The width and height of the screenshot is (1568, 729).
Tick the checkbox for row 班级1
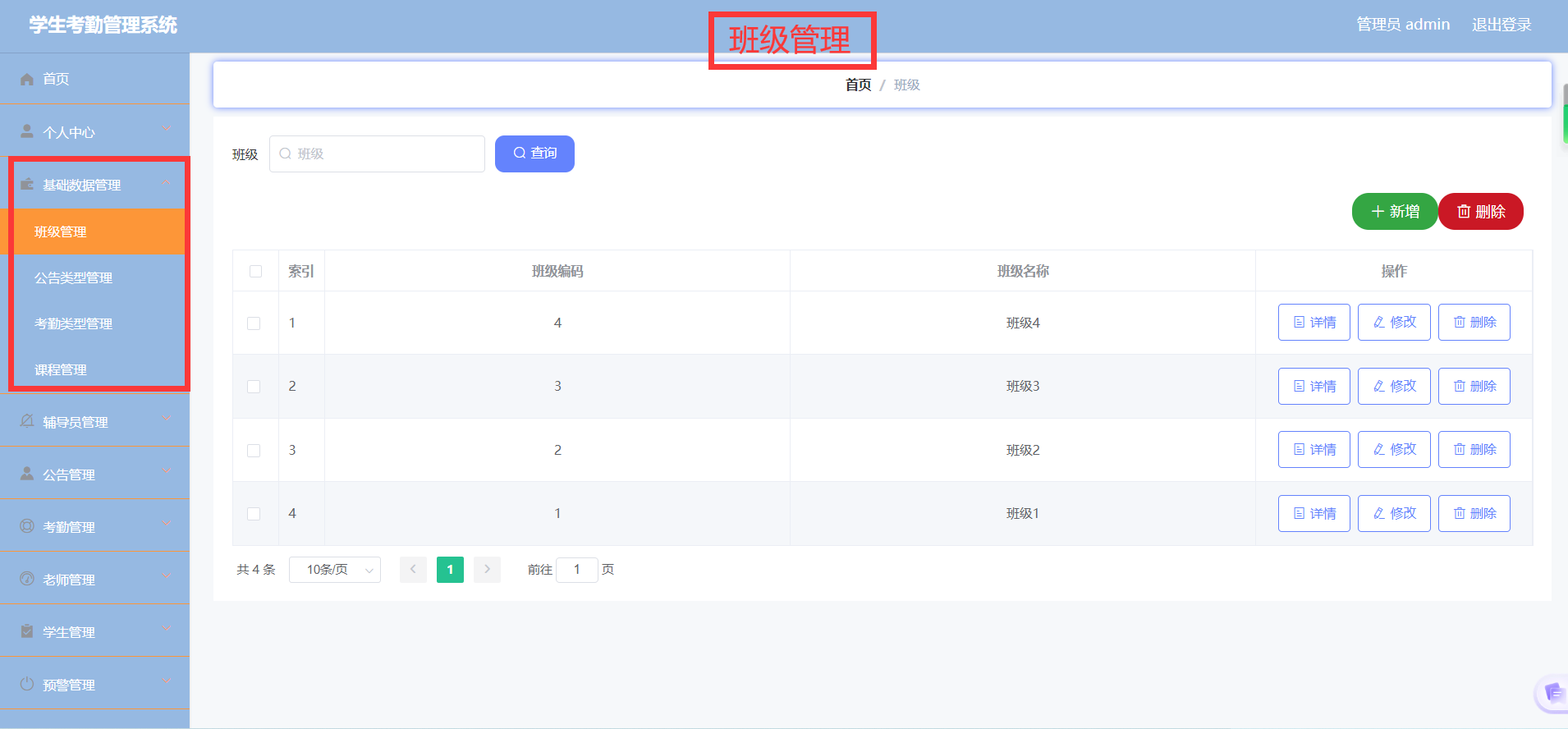point(254,514)
